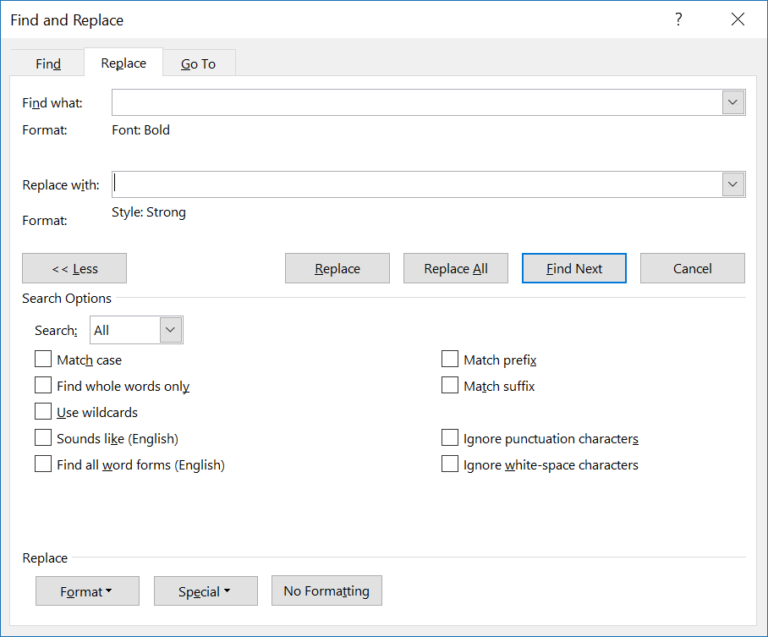
Task: Close the Find and Replace dialog
Action: (738, 19)
